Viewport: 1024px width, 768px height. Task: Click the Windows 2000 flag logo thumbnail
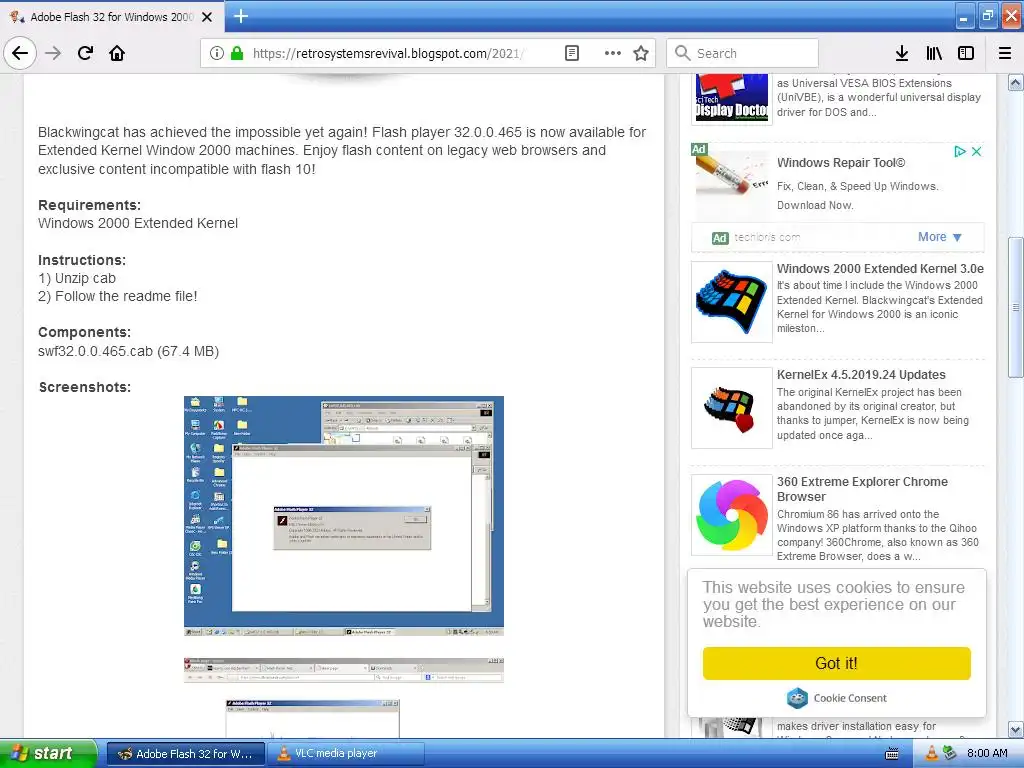pyautogui.click(x=731, y=302)
